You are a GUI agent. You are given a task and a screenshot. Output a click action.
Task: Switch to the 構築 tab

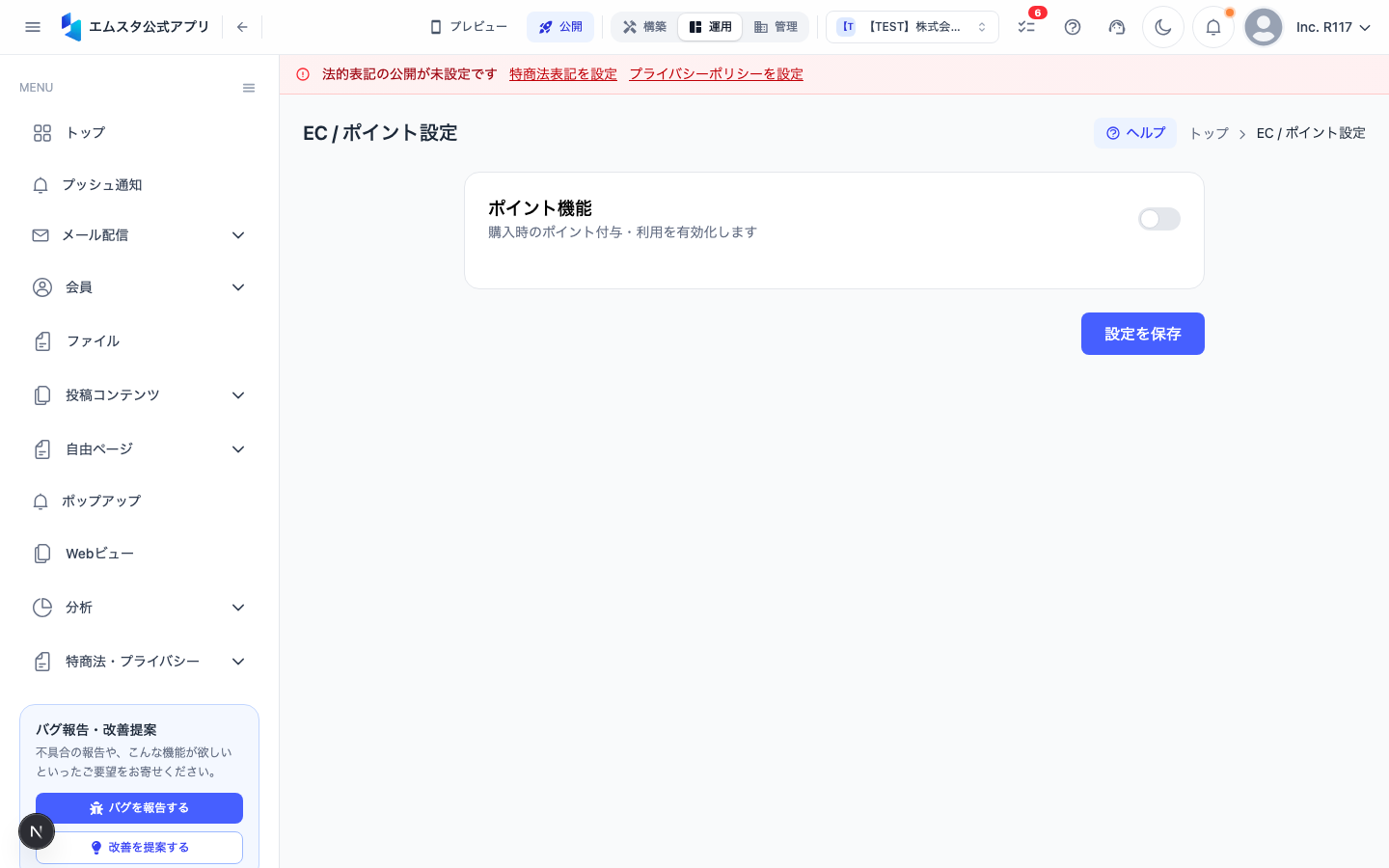coord(644,27)
